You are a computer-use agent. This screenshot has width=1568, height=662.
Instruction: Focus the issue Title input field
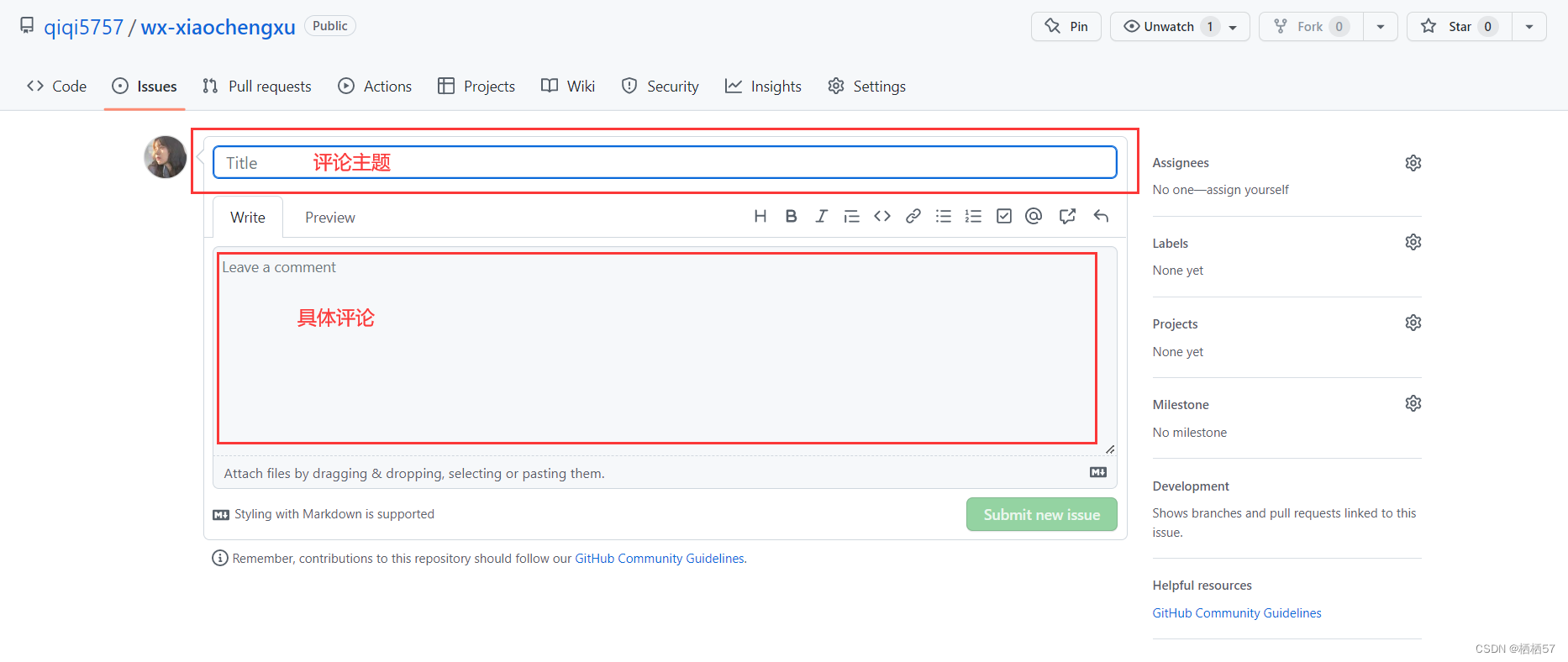coord(665,162)
